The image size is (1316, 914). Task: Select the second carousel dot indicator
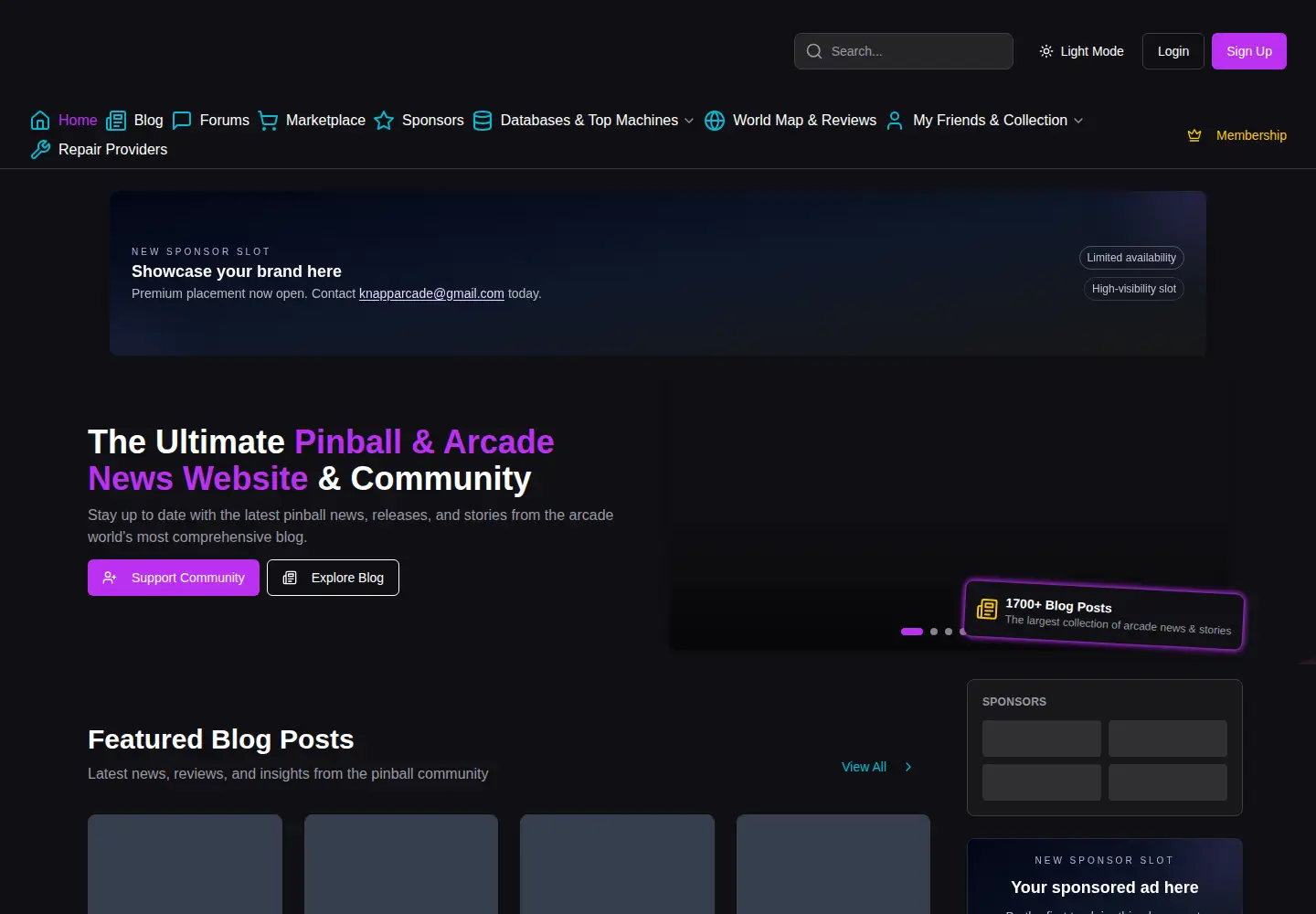[x=934, y=632]
